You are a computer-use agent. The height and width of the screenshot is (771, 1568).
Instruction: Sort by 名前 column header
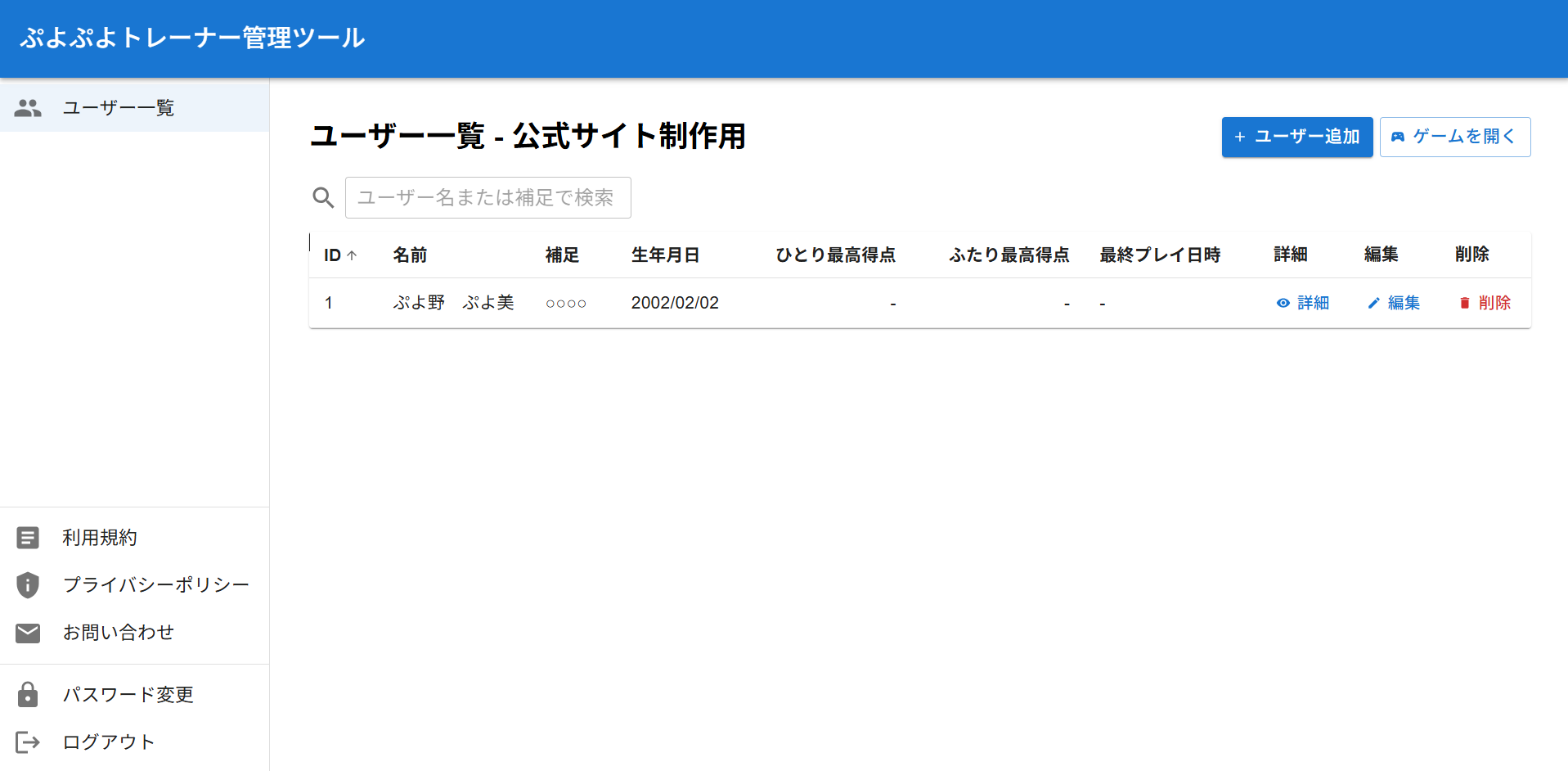(410, 255)
